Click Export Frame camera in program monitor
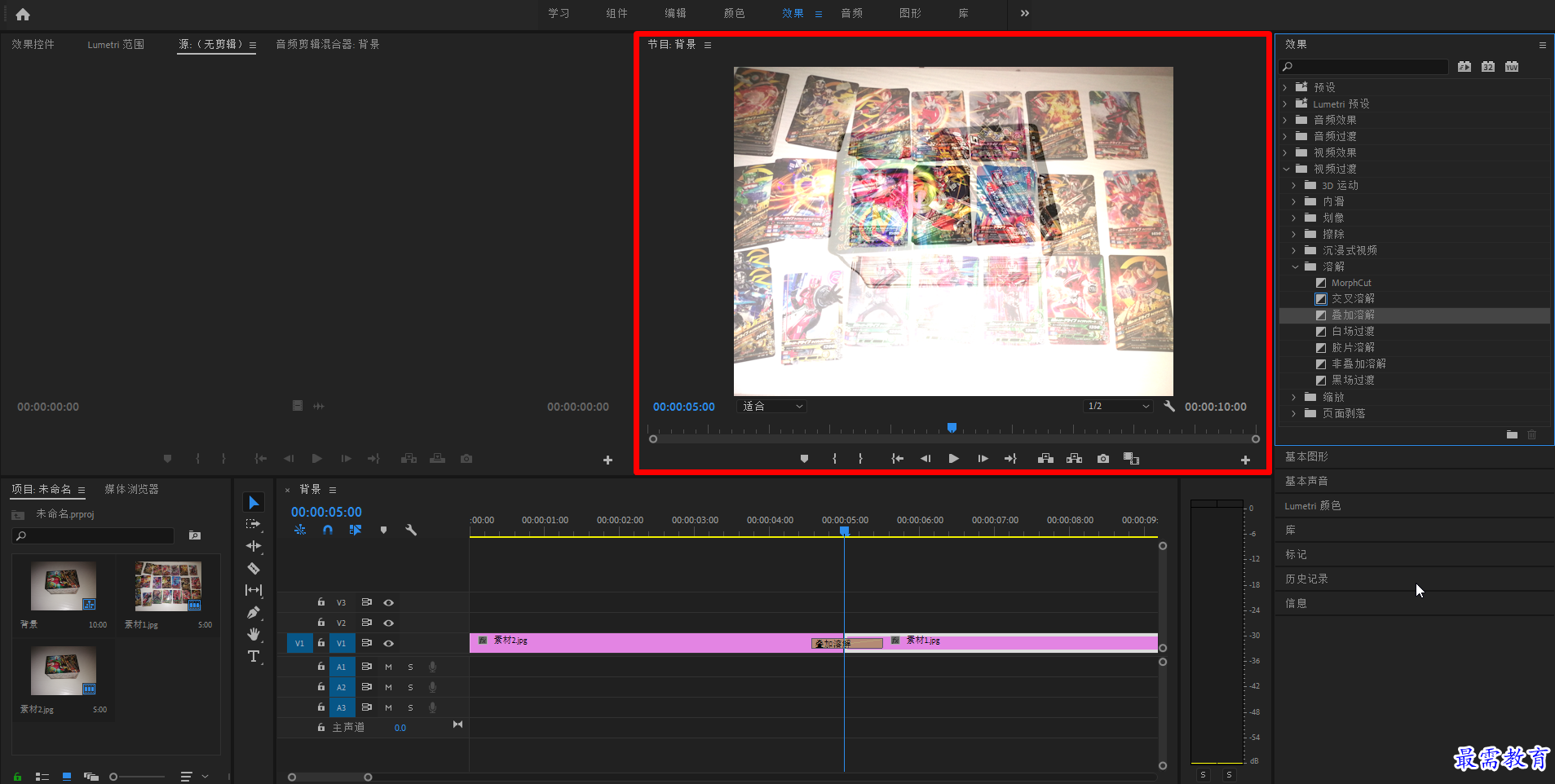Image resolution: width=1555 pixels, height=784 pixels. (x=1103, y=459)
